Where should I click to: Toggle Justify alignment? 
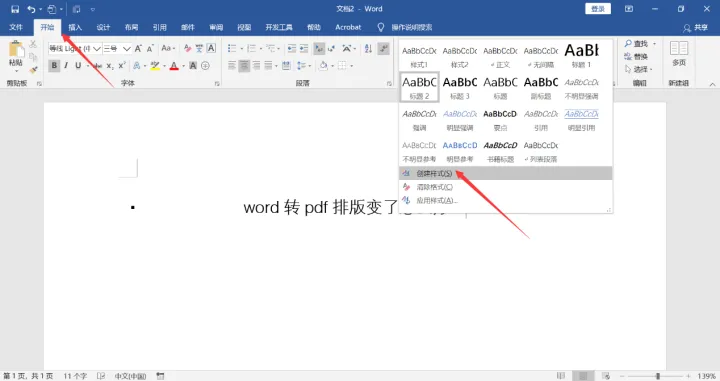268,66
